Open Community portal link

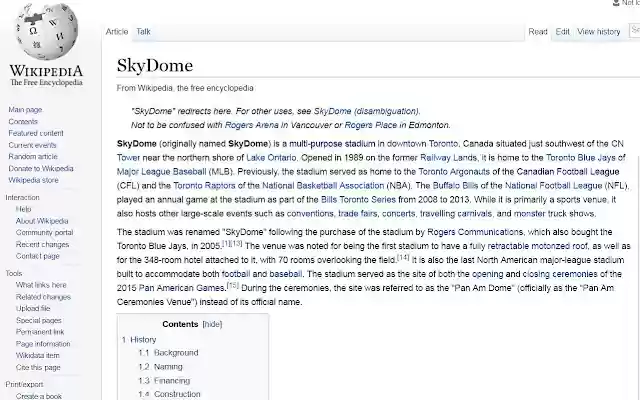44,232
